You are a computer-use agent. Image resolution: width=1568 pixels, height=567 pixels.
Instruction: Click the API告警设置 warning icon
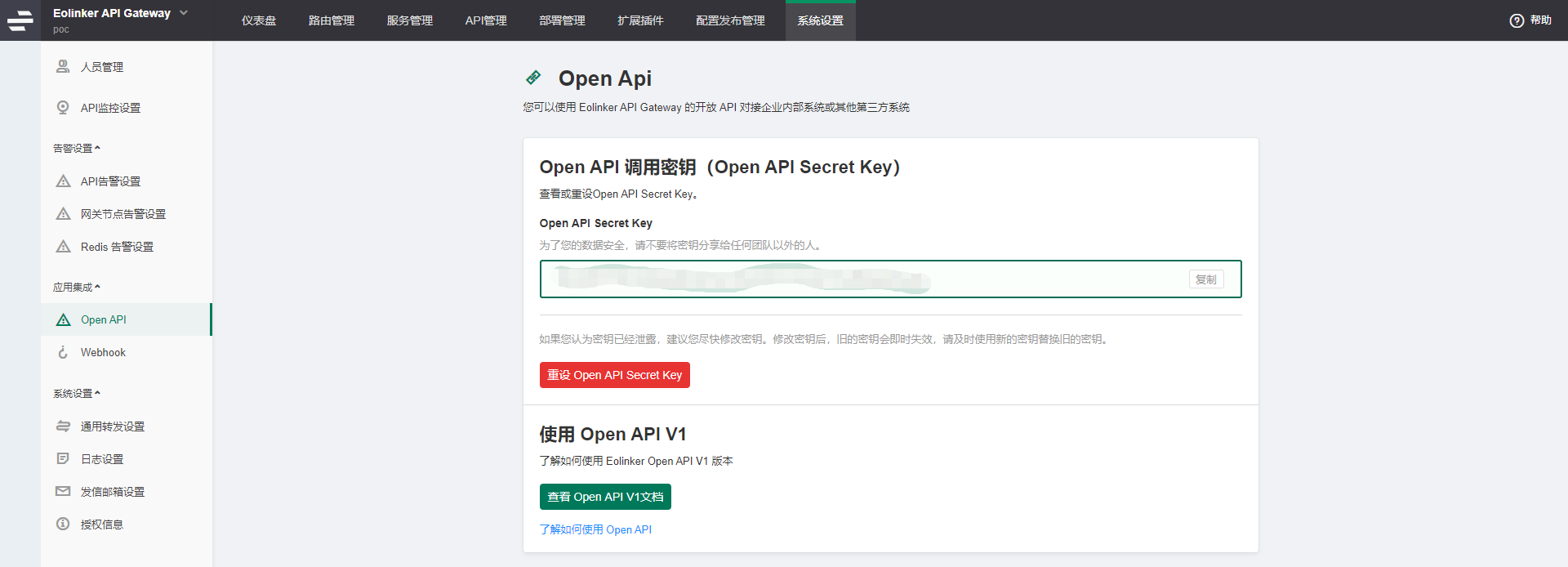[x=63, y=181]
